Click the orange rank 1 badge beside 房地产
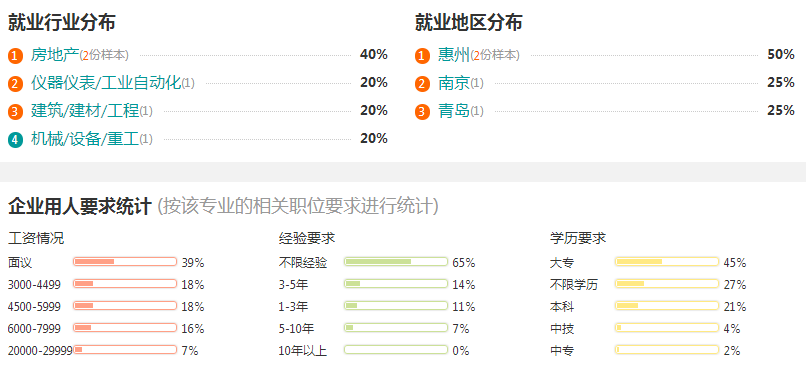The height and width of the screenshot is (369, 806). click(15, 56)
